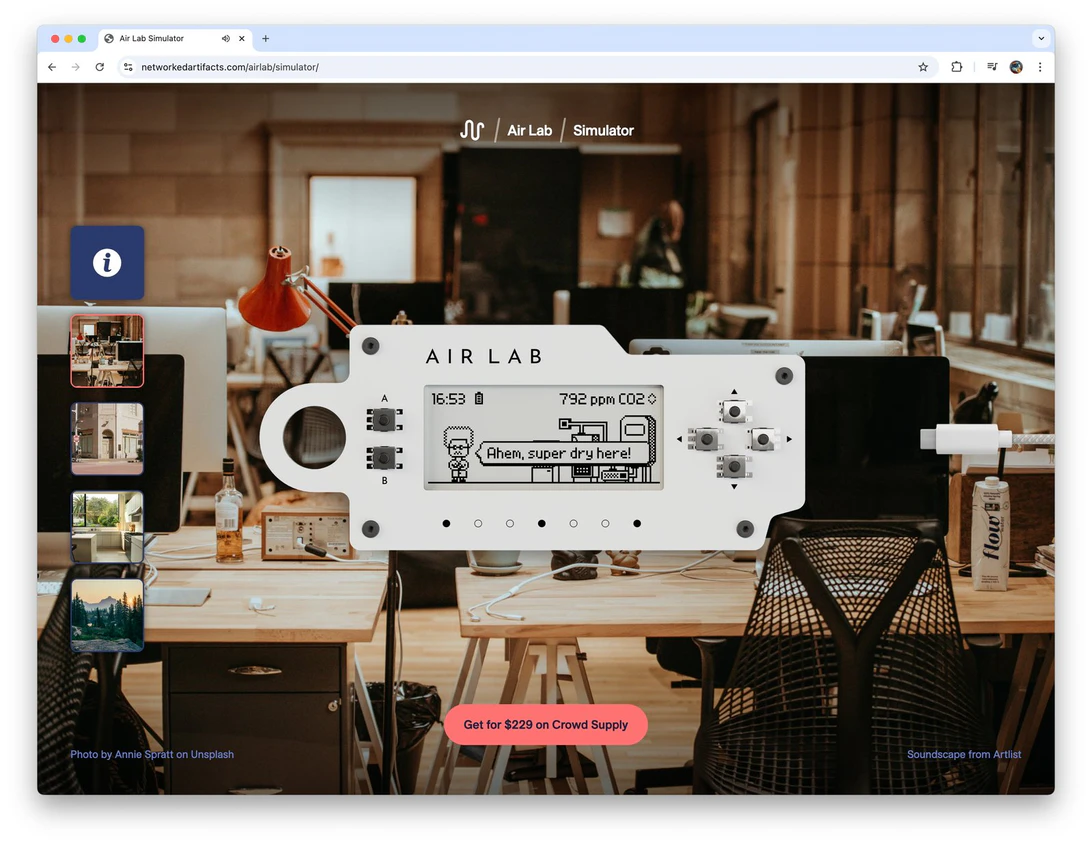Push the Air Lab button B

(x=384, y=458)
